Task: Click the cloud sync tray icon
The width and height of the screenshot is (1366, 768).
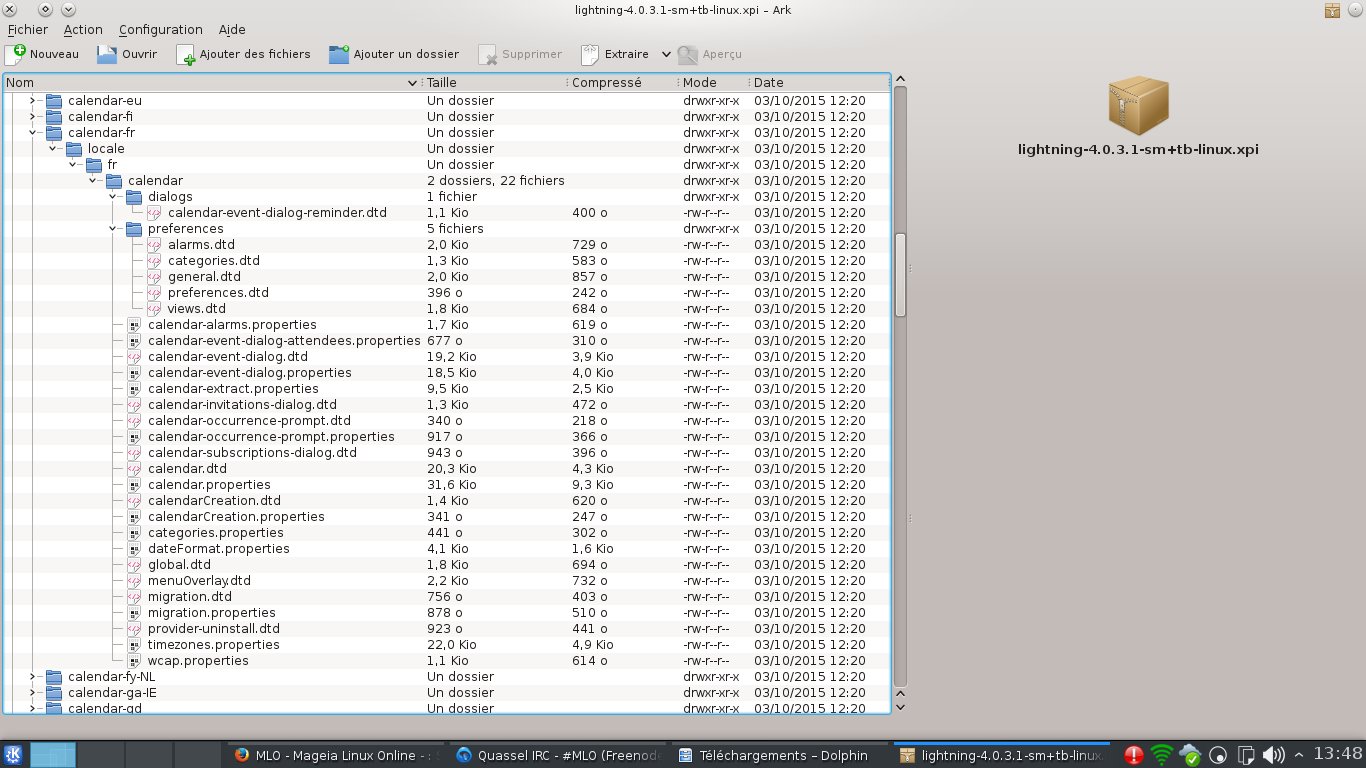Action: point(1190,755)
